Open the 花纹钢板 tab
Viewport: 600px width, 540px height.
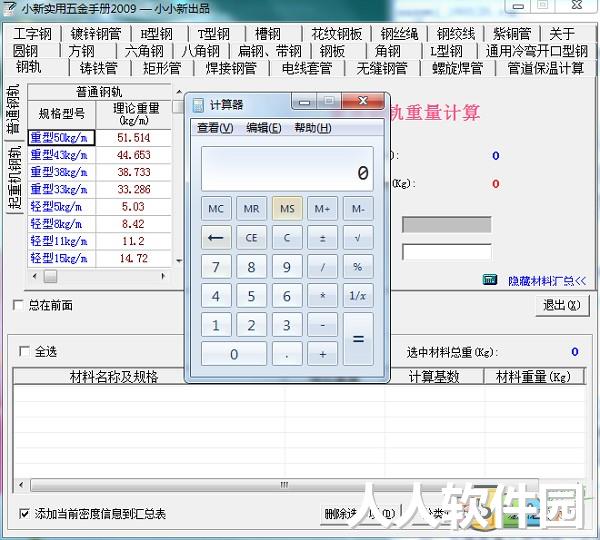337,34
